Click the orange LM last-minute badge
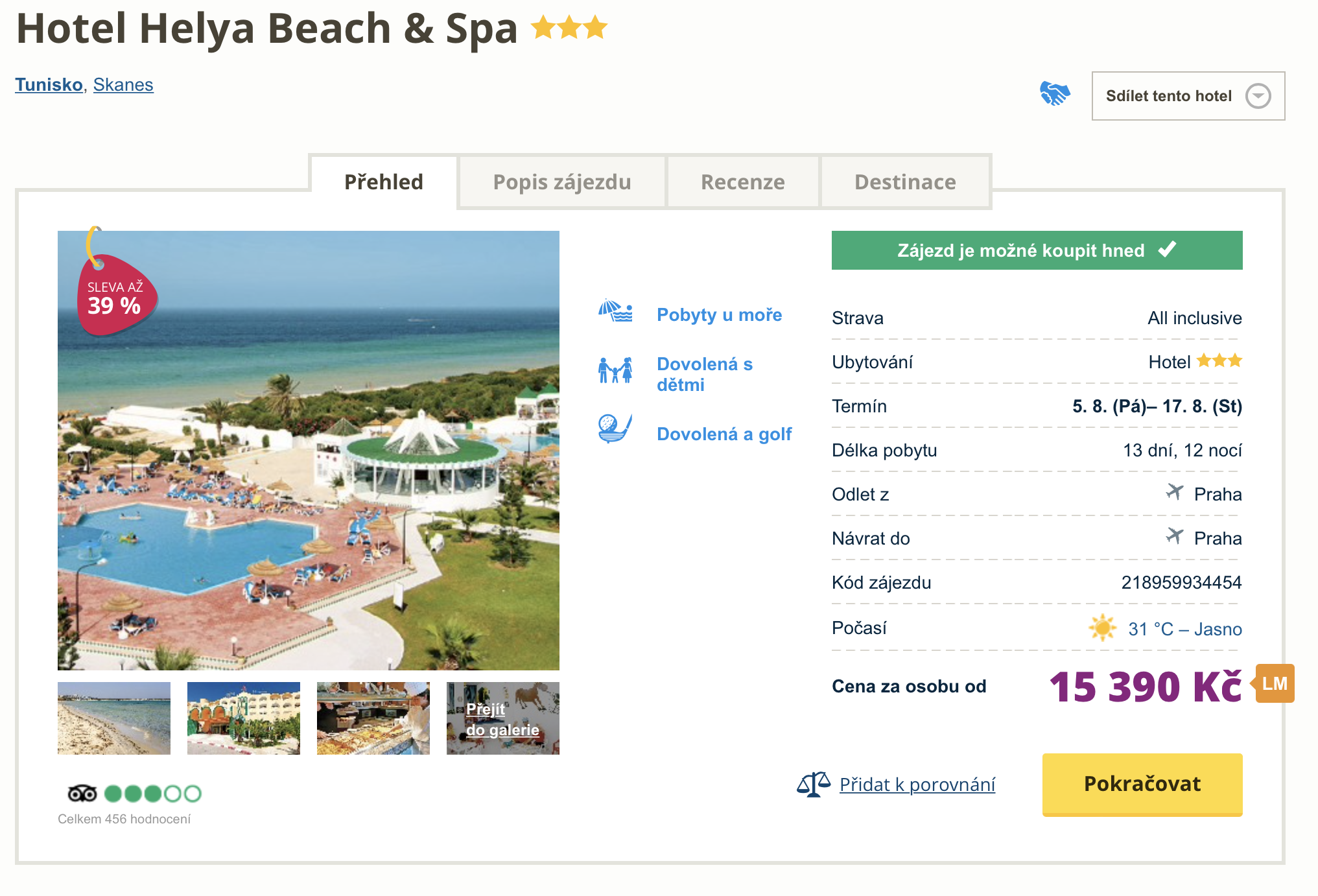1318x896 pixels. [1274, 684]
